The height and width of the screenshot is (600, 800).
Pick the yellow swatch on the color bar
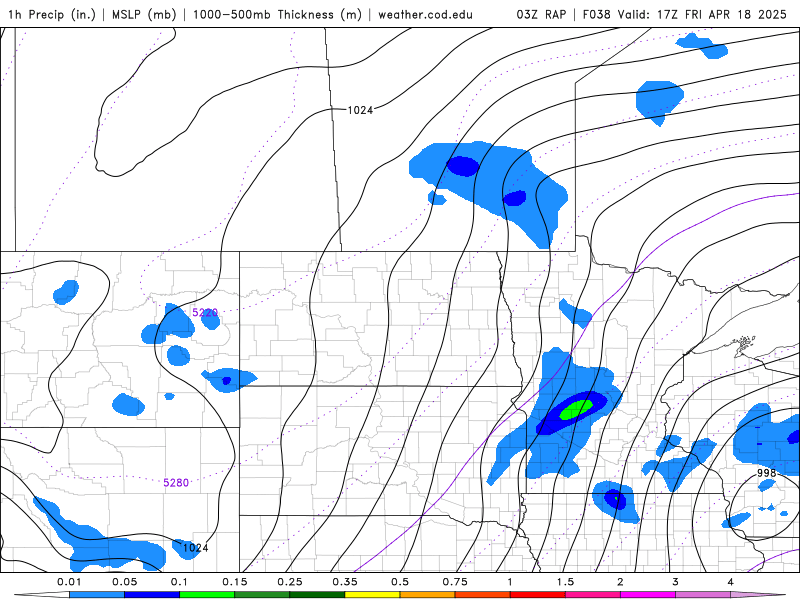coord(372,595)
